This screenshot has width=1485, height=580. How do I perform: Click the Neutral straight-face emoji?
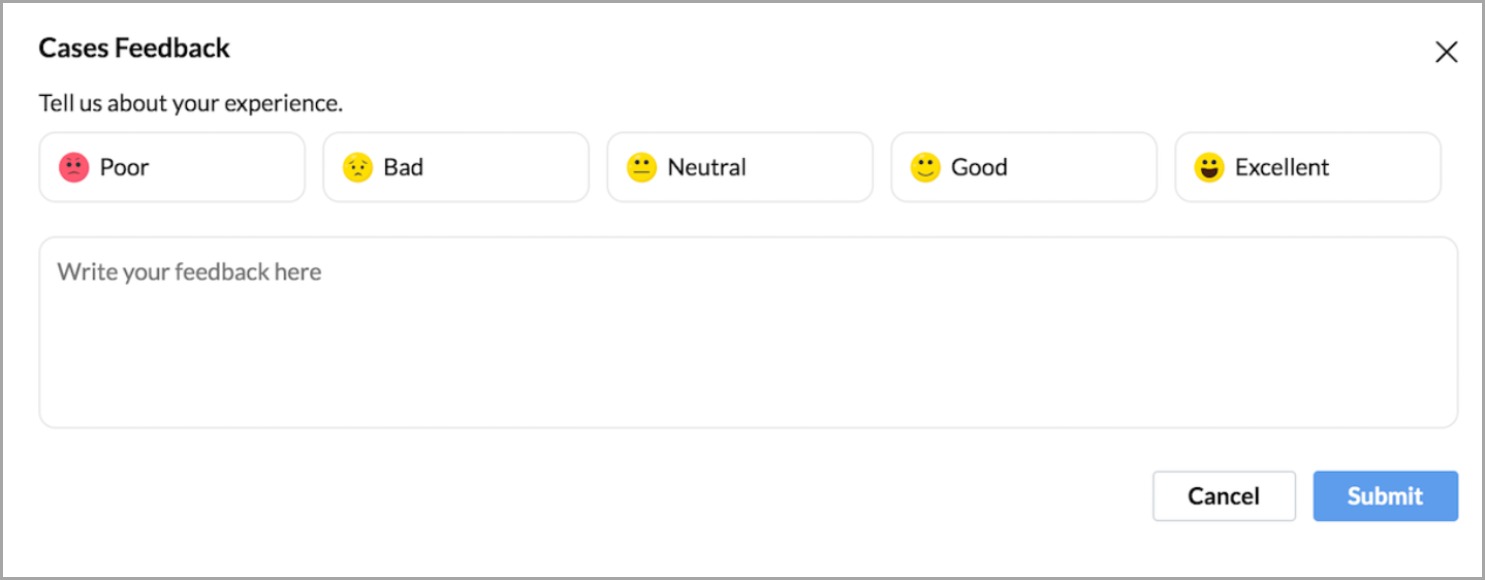641,167
